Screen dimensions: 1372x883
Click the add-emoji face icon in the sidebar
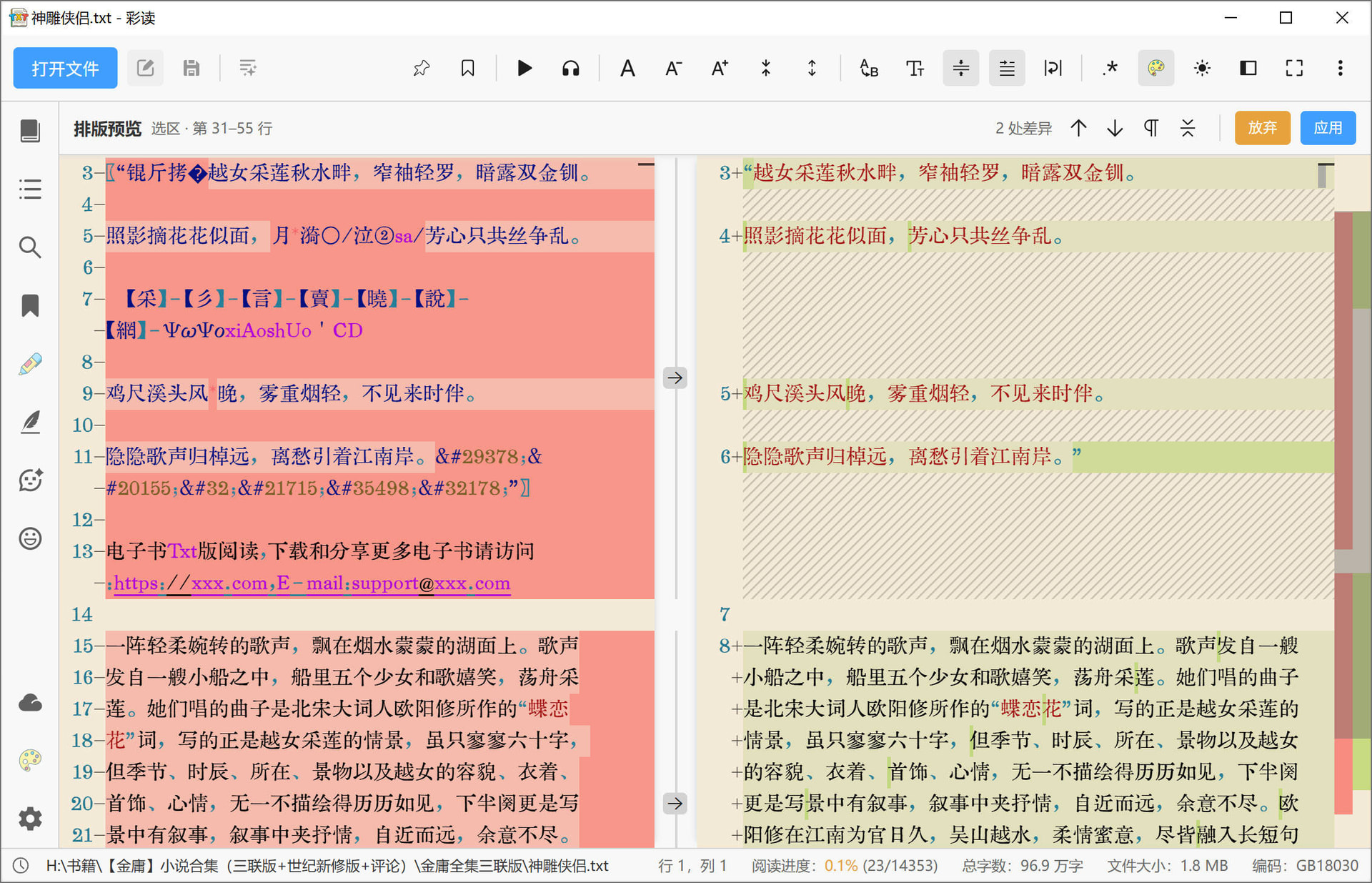30,480
